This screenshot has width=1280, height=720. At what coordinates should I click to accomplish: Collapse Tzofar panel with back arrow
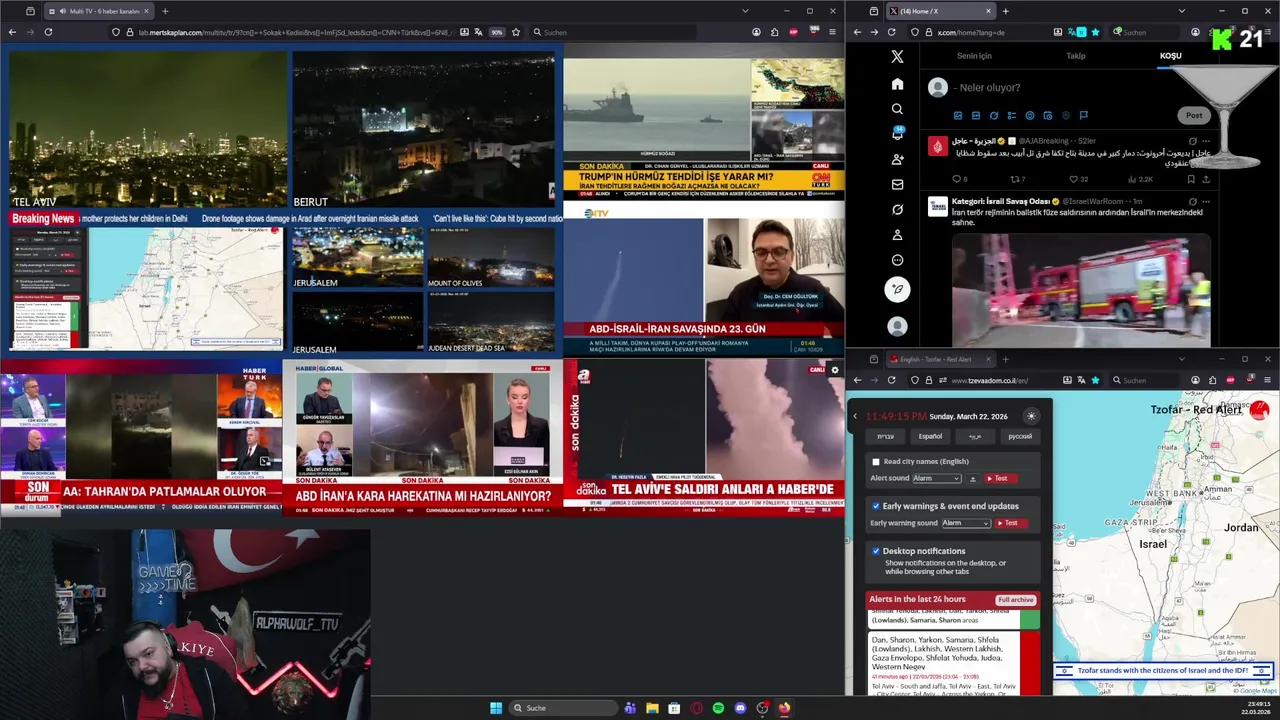[x=855, y=416]
